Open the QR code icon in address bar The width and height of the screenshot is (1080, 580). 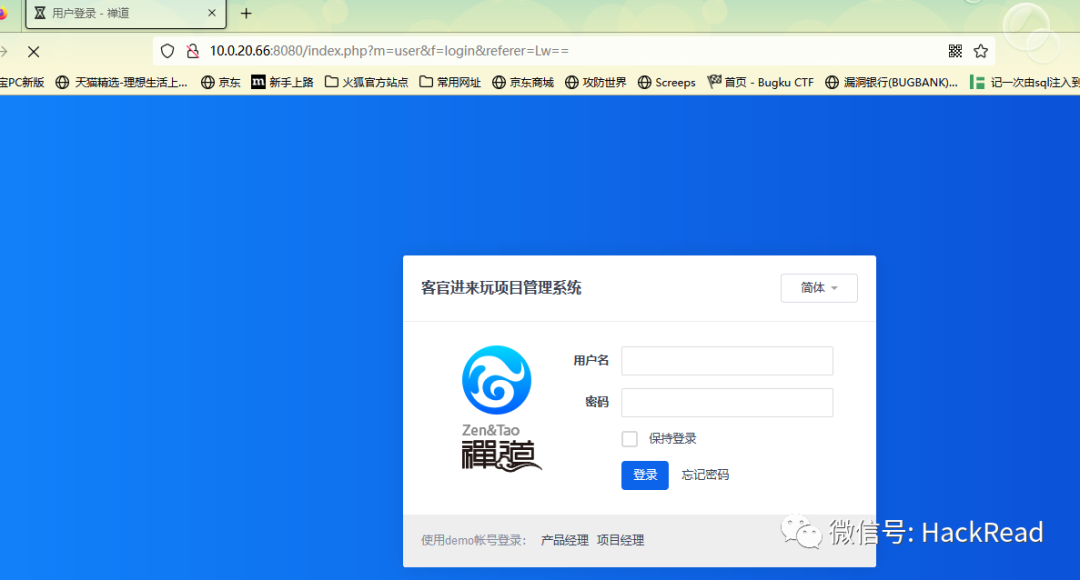[955, 51]
